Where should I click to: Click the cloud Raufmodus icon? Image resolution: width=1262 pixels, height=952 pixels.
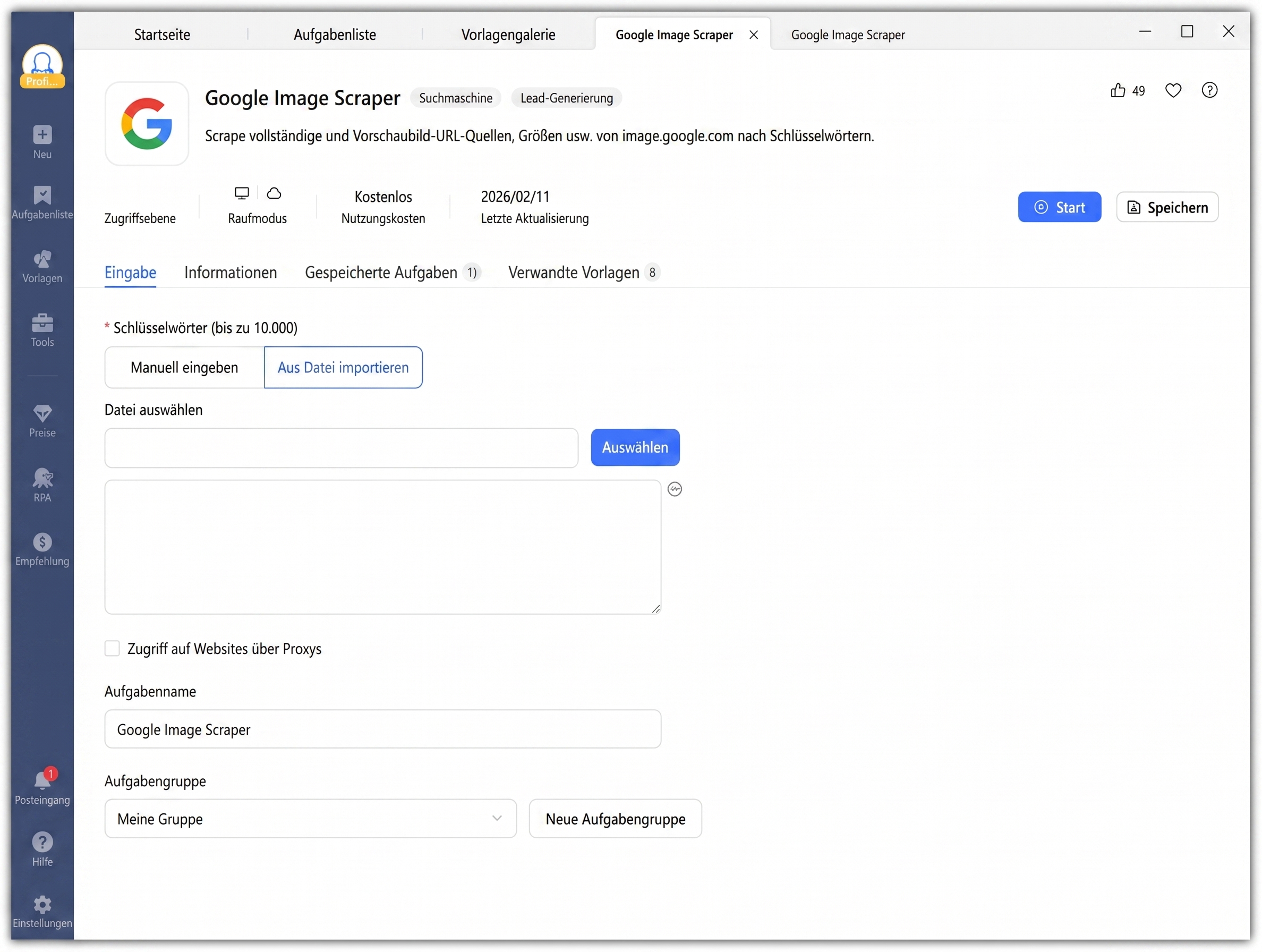(274, 193)
